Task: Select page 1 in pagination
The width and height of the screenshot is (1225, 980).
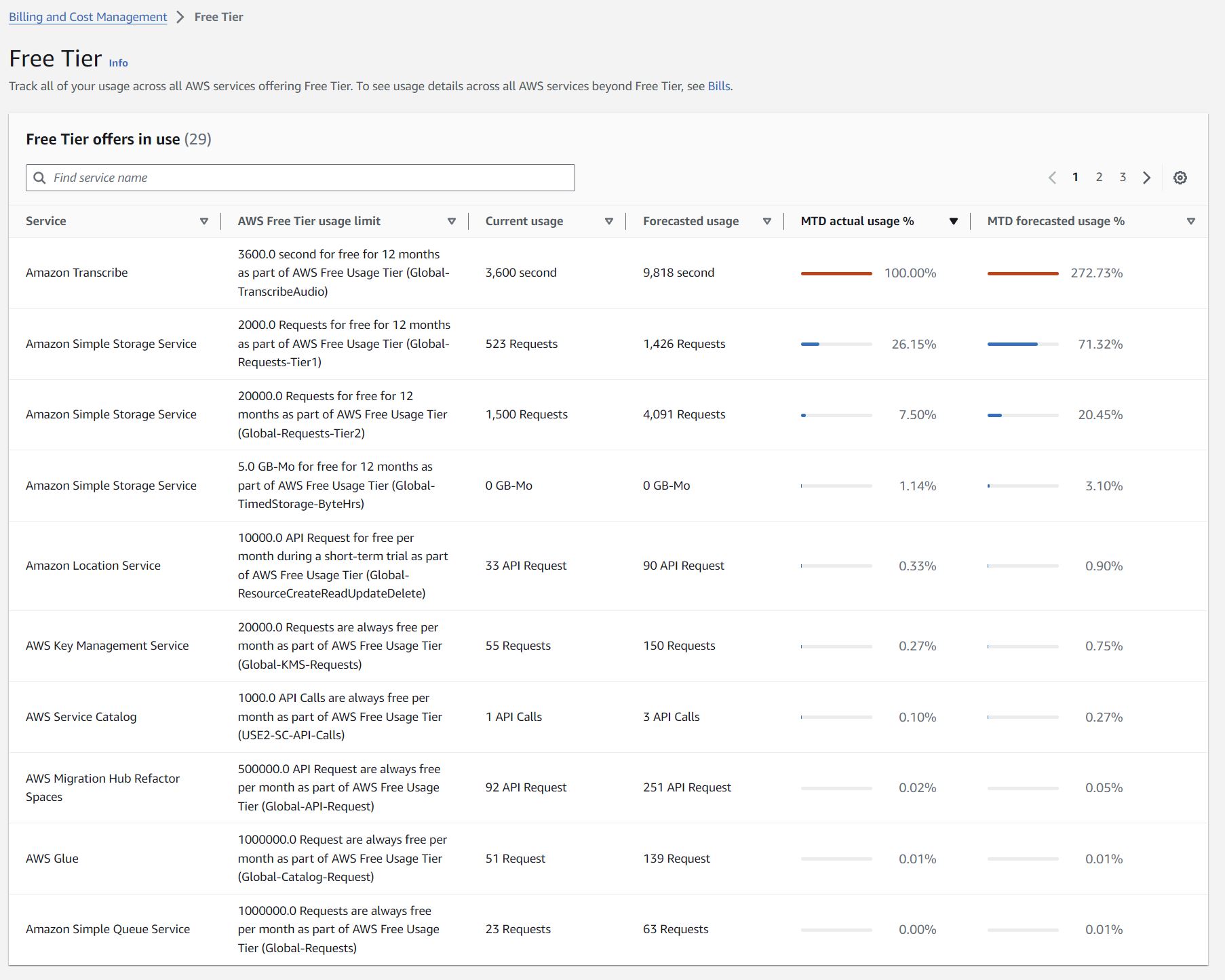Action: 1075,177
